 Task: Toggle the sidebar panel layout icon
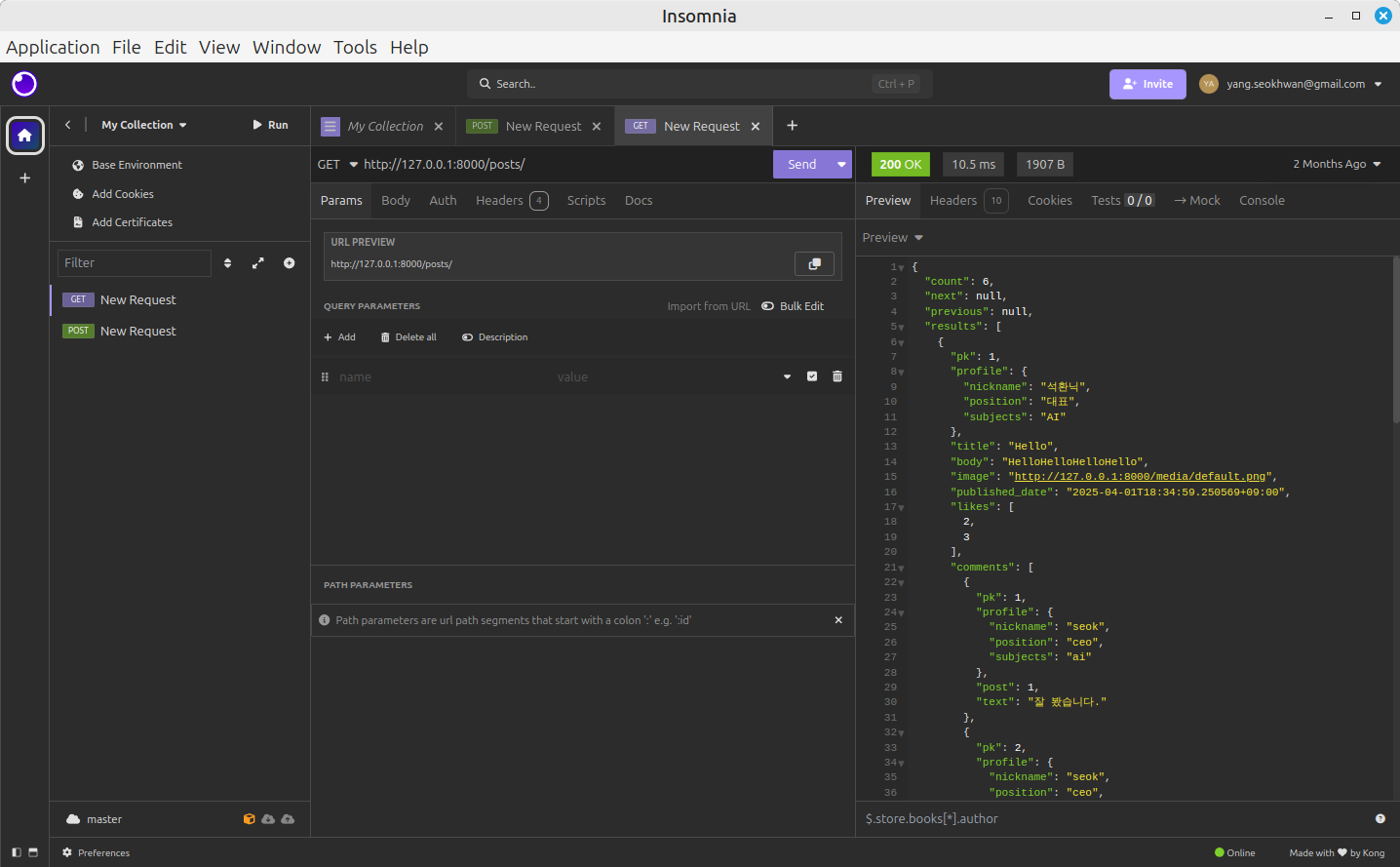pos(17,852)
